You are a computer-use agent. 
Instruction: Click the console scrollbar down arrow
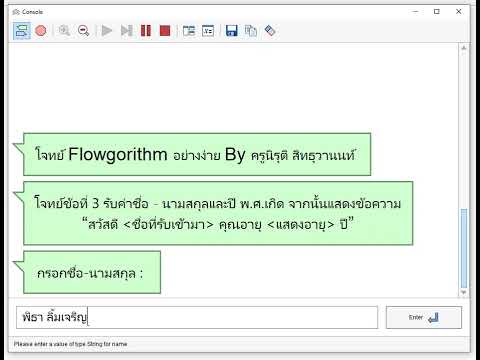pyautogui.click(x=464, y=292)
